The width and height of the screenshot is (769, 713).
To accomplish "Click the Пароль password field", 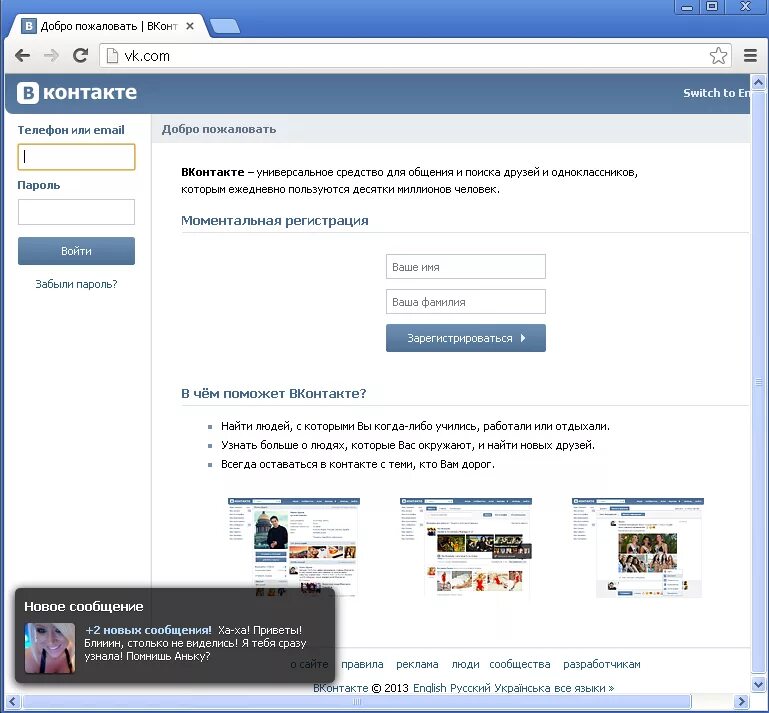I will click(x=77, y=212).
